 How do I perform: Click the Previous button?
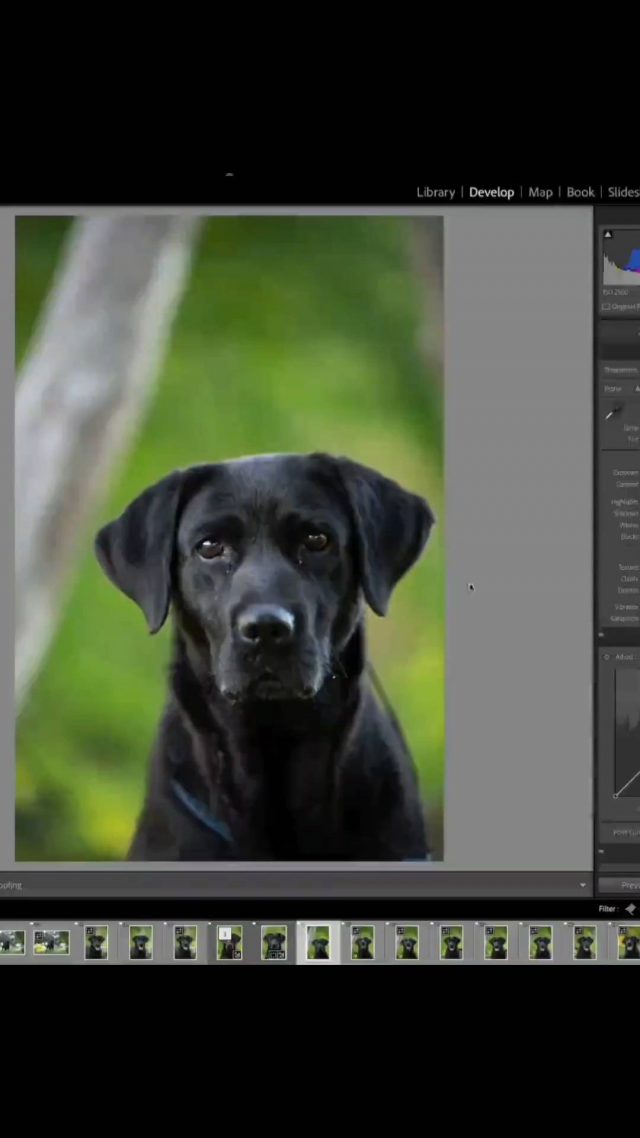620,885
